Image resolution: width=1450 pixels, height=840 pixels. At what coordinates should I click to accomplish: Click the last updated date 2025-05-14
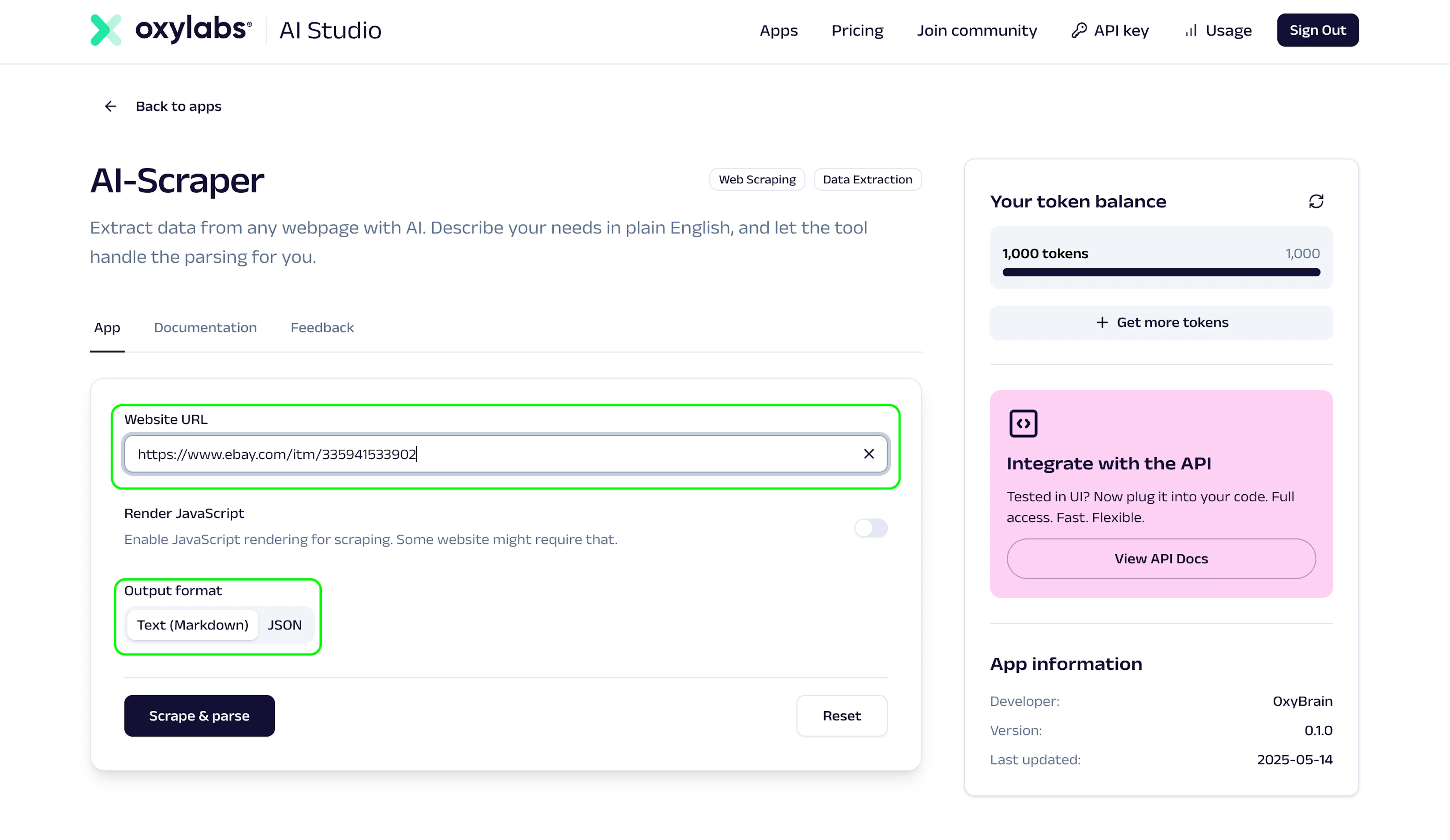click(1295, 760)
